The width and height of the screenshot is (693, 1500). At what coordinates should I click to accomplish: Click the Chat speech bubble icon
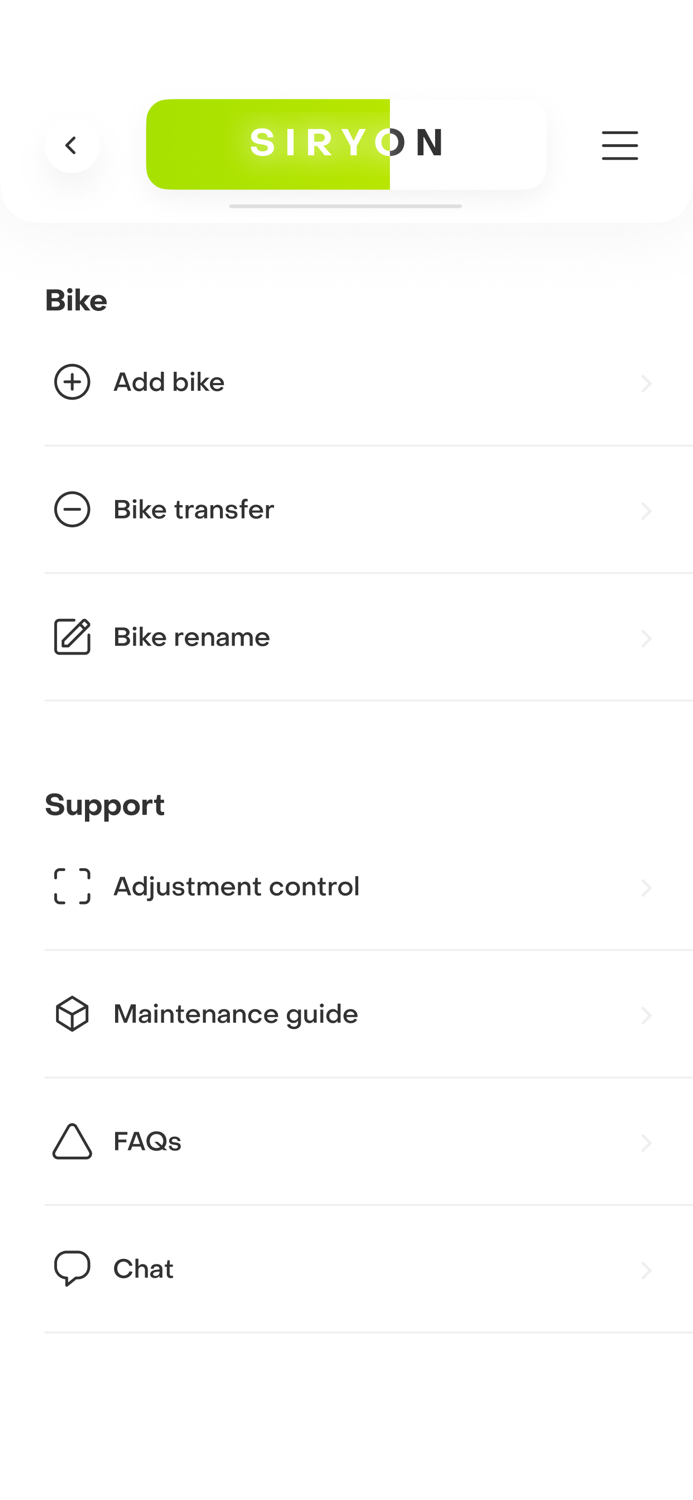[72, 1269]
